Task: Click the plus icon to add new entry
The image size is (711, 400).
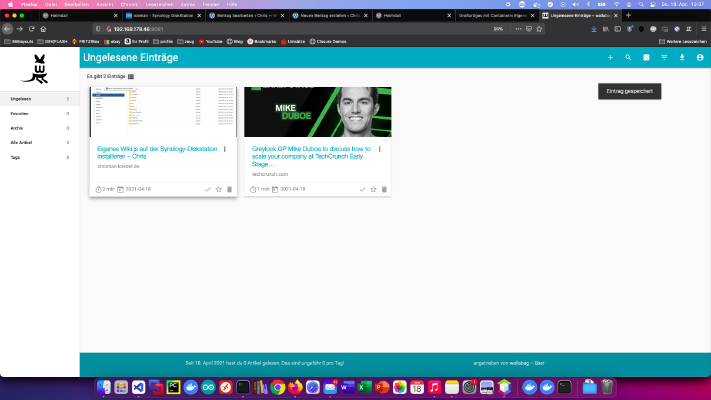Action: (610, 58)
